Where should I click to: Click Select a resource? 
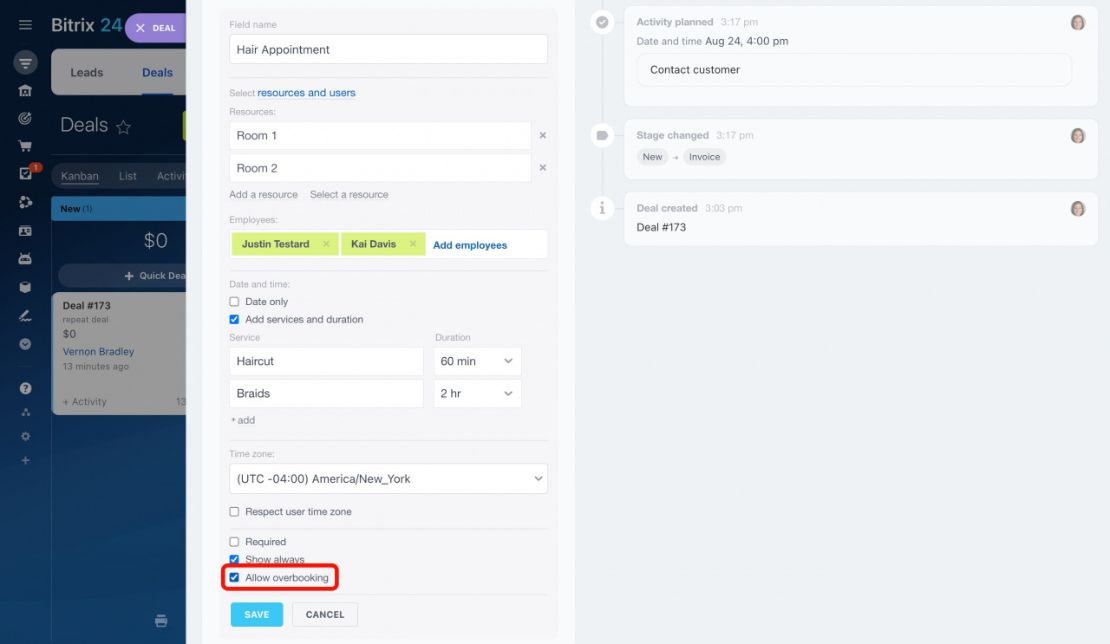[349, 195]
